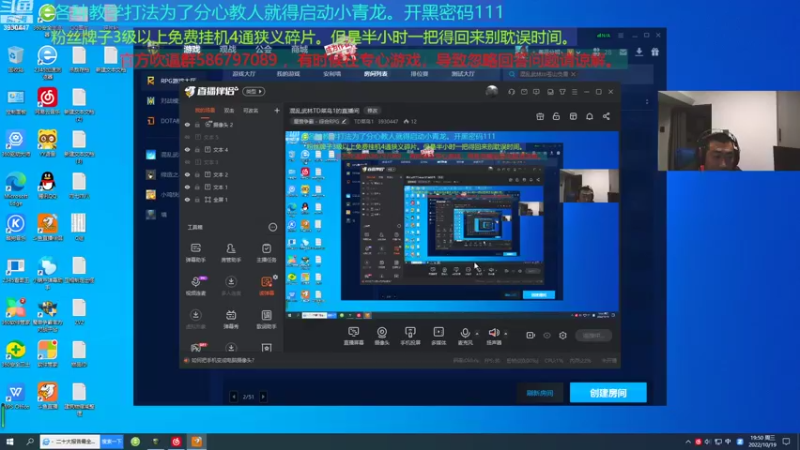Open the hamburger menu in companion title bar
The height and width of the screenshot is (450, 800).
click(574, 92)
